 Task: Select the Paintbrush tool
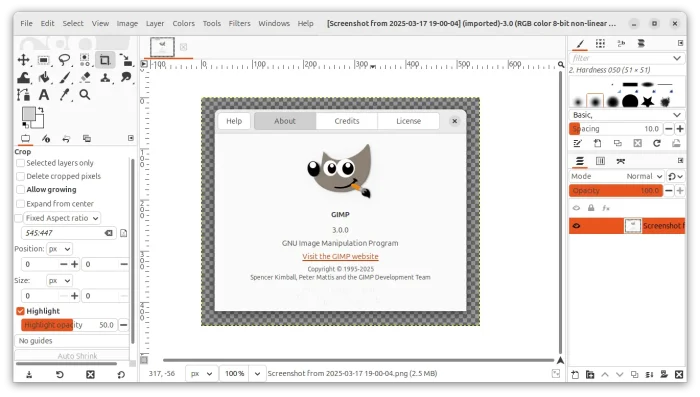coord(64,78)
